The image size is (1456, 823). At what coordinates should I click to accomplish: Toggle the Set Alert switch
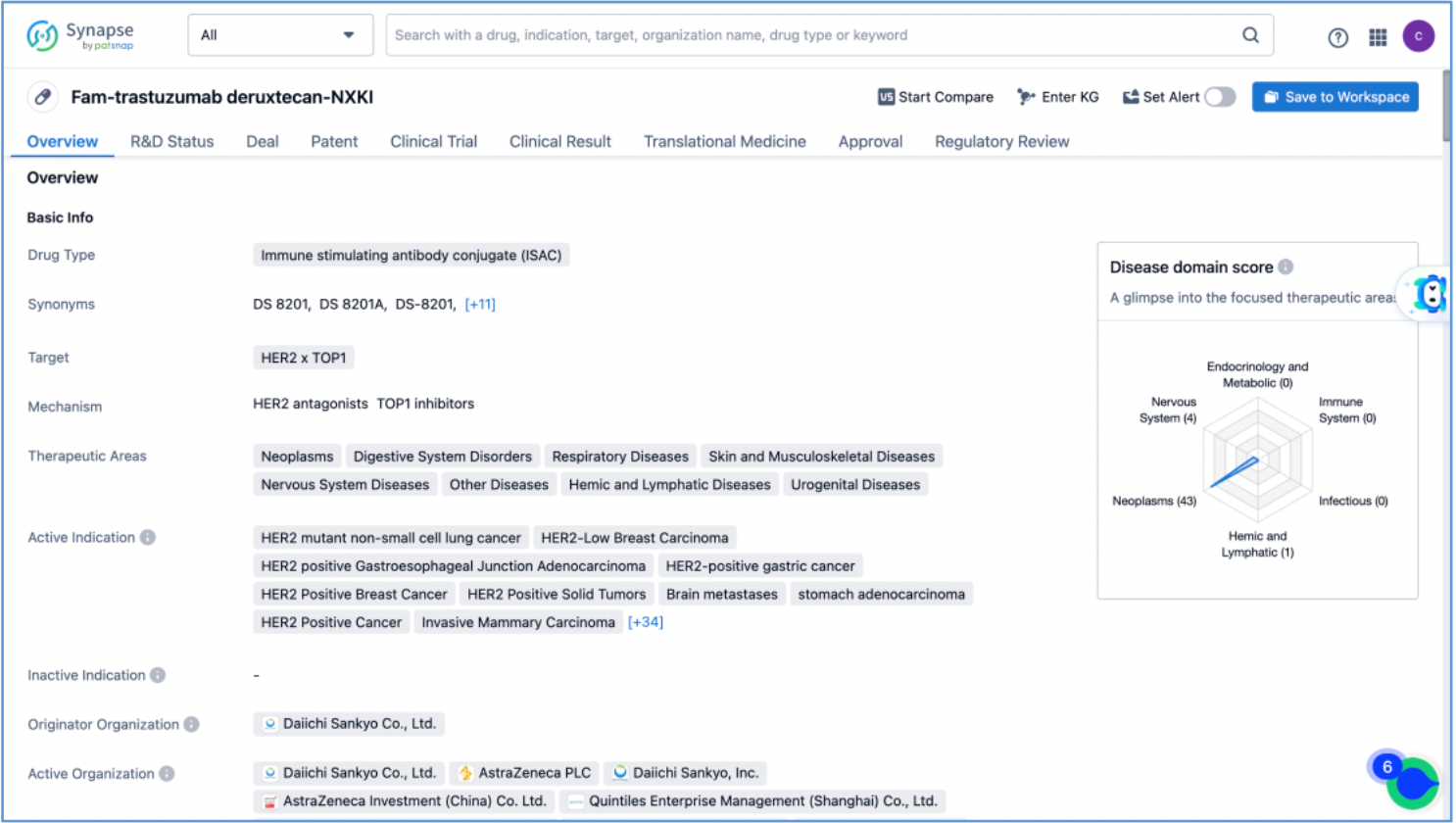click(1219, 97)
